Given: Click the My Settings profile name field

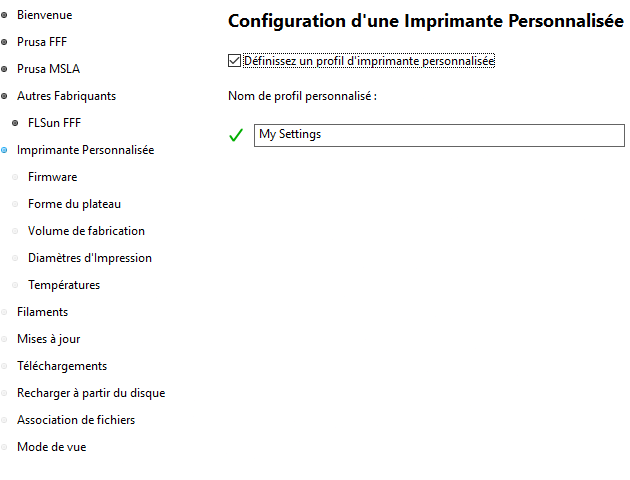Looking at the screenshot, I should pyautogui.click(x=439, y=135).
